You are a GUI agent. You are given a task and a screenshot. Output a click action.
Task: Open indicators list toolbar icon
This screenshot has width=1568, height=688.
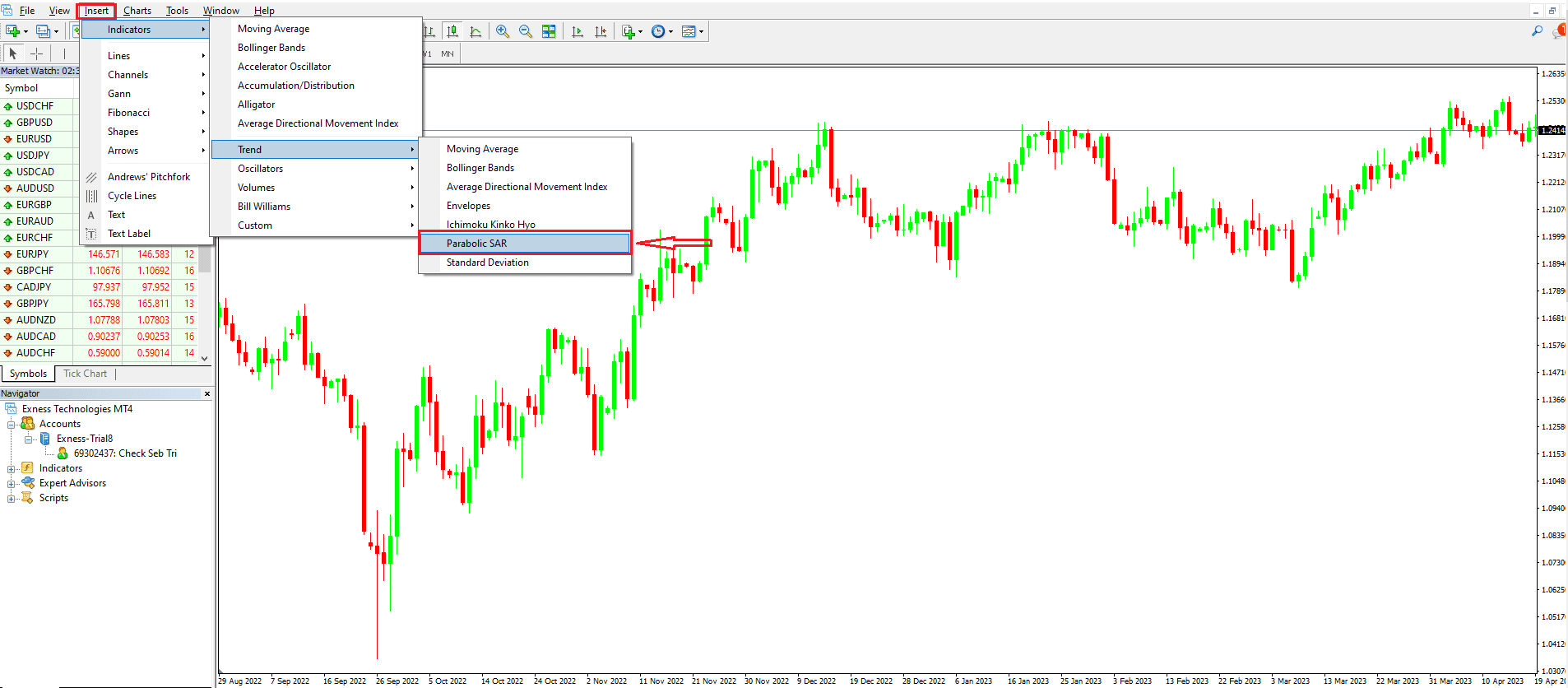click(x=629, y=31)
